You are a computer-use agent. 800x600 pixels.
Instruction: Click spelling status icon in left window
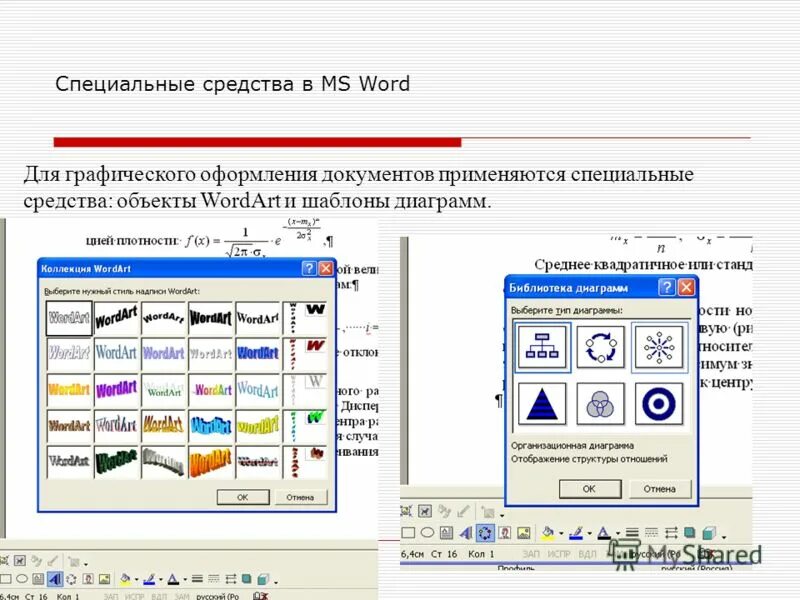click(261, 596)
